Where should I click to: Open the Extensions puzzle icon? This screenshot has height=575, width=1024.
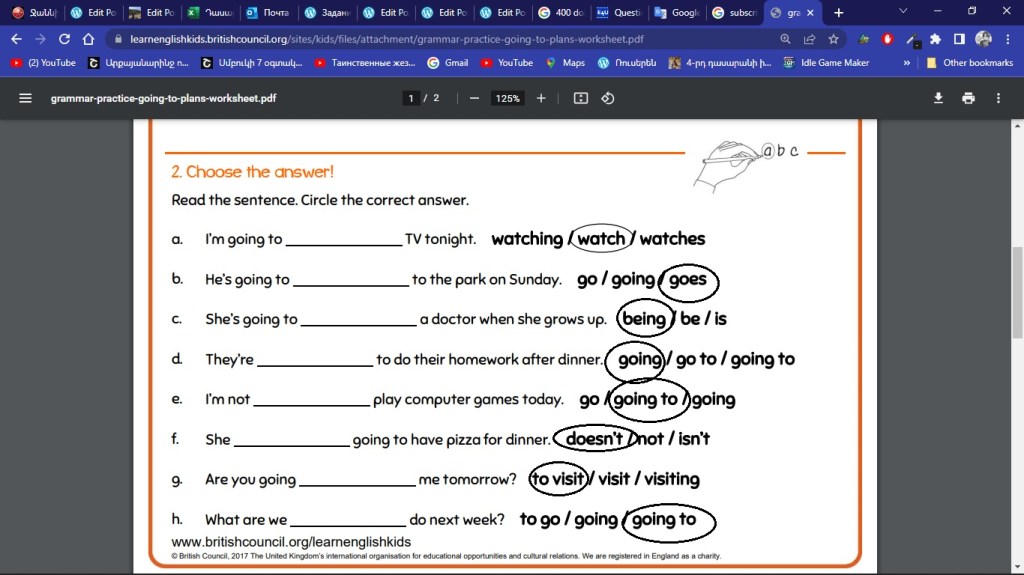coord(935,39)
